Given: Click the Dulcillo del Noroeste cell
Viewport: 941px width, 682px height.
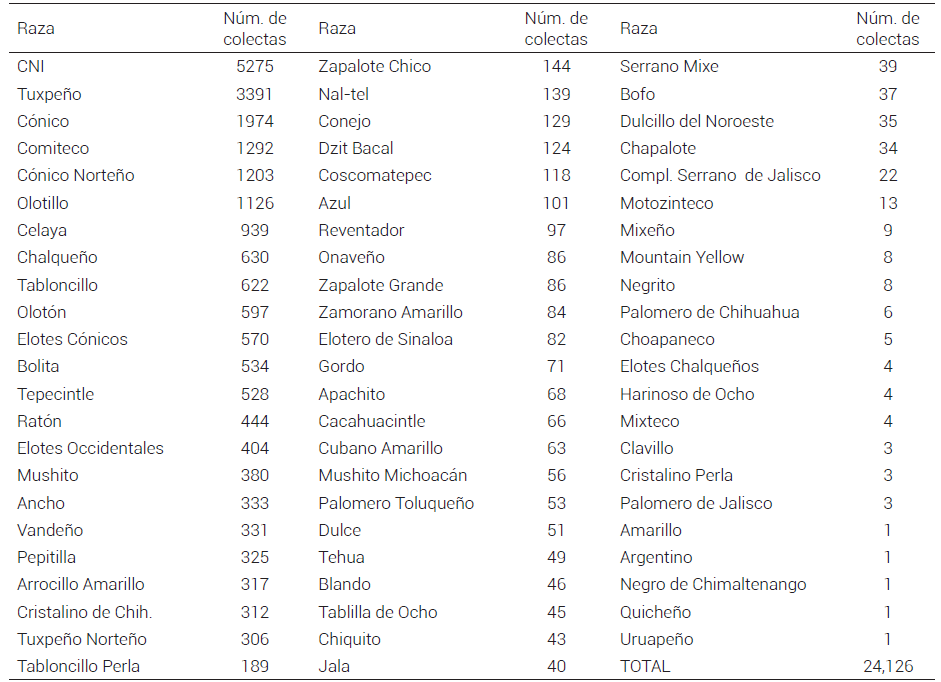Looking at the screenshot, I should tap(697, 121).
